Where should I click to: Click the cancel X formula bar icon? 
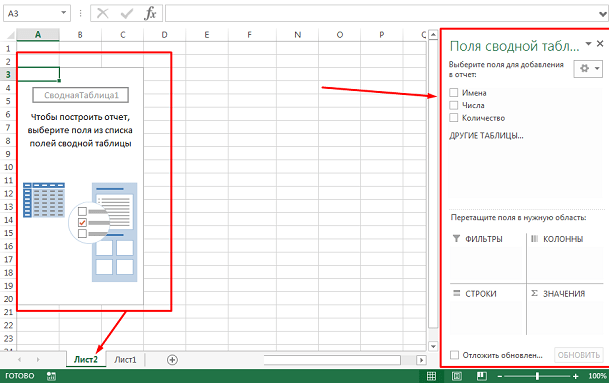(103, 14)
